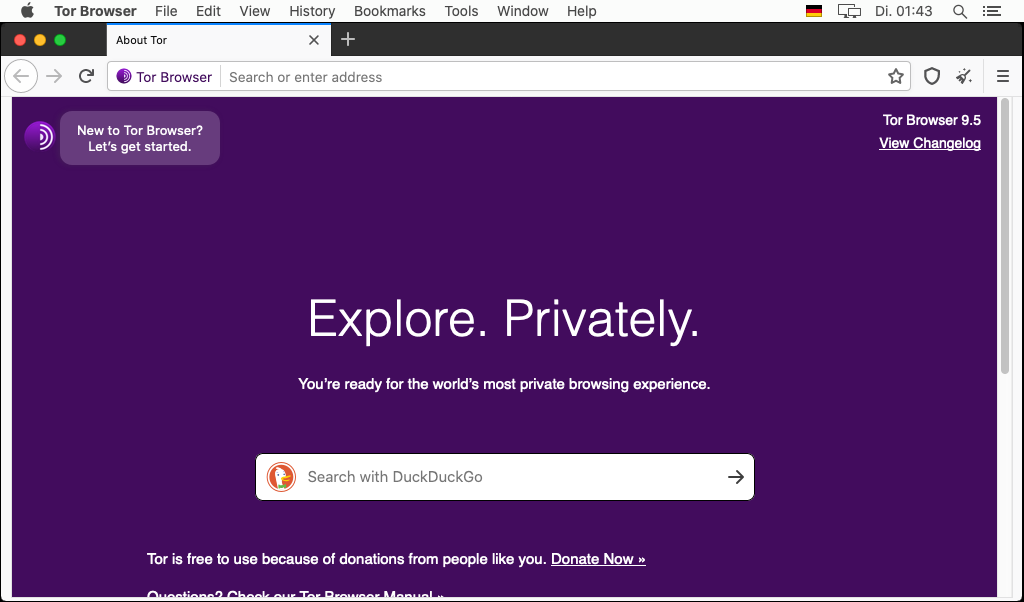This screenshot has width=1024, height=602.
Task: Click the Donate Now link
Action: pyautogui.click(x=598, y=559)
